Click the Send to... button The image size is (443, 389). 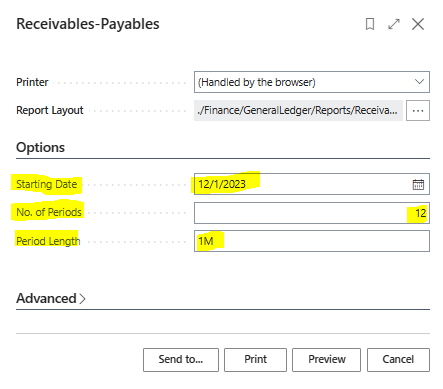[x=181, y=360]
